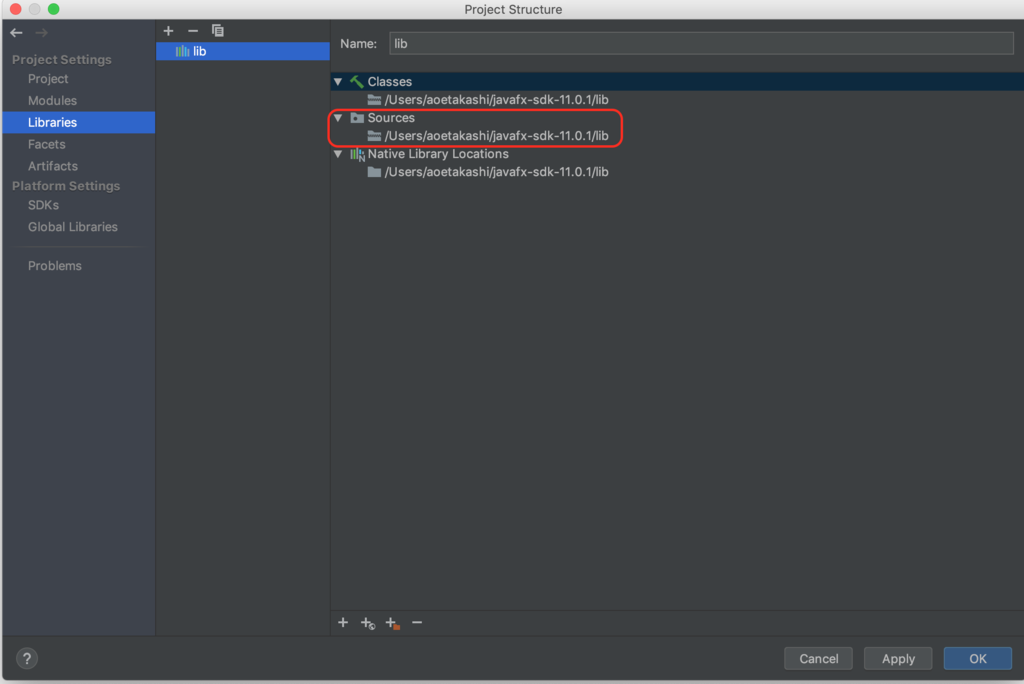The height and width of the screenshot is (684, 1024).
Task: Select javafx-sdk path under Native Library Locations
Action: 496,172
